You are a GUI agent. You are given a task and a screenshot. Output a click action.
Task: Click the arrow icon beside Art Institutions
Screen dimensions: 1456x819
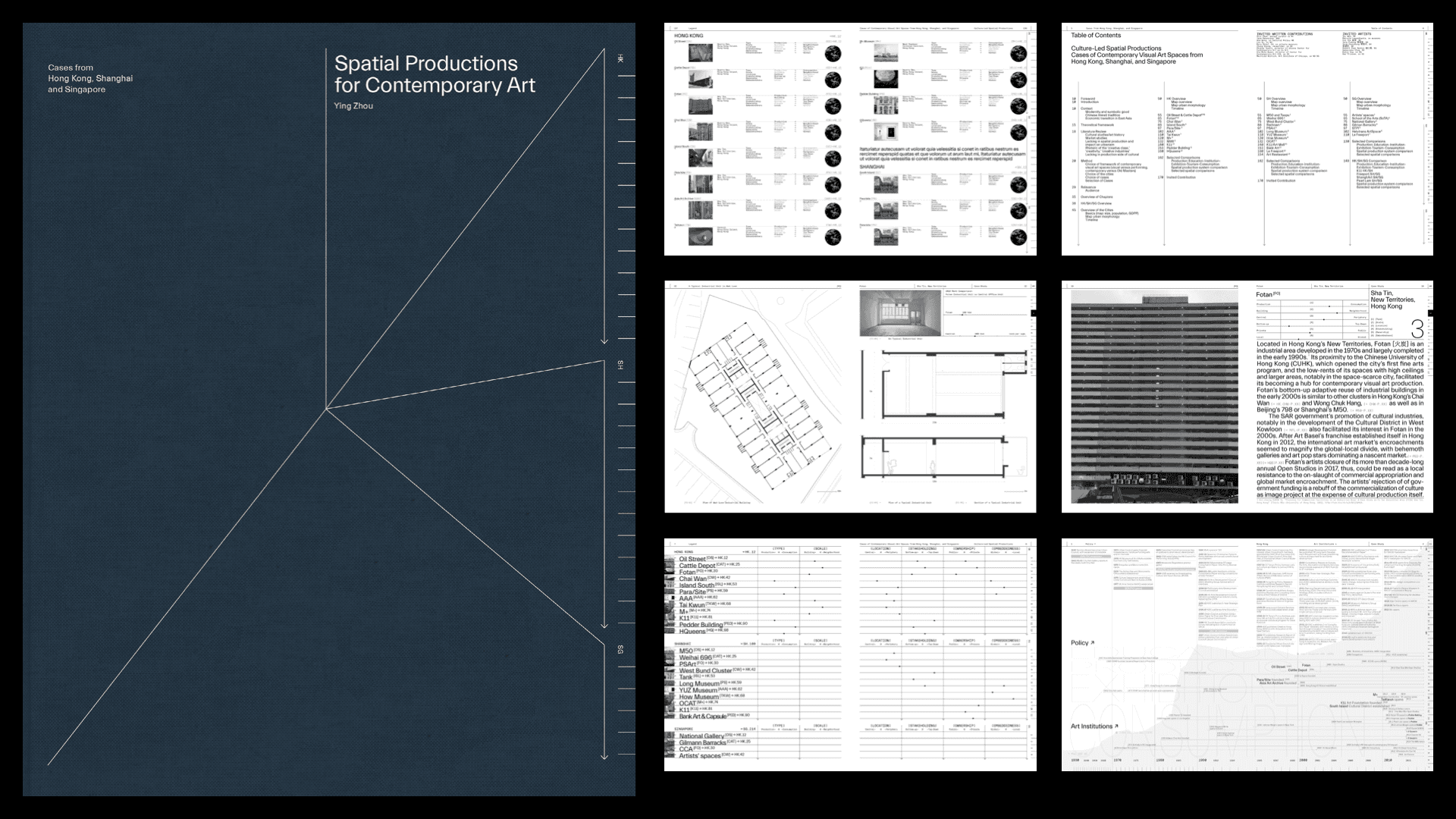tap(1116, 726)
